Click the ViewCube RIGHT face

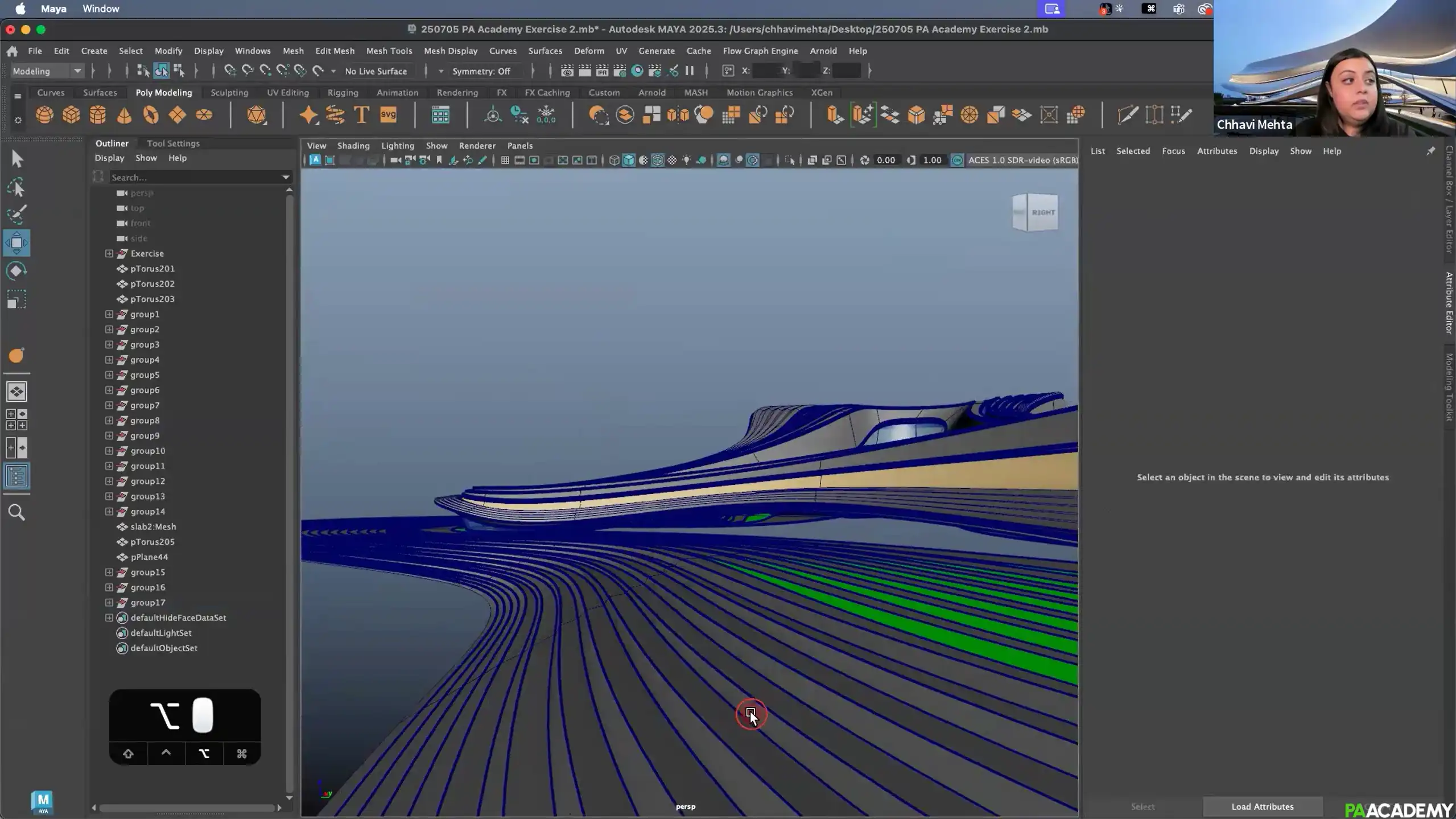(x=1043, y=212)
